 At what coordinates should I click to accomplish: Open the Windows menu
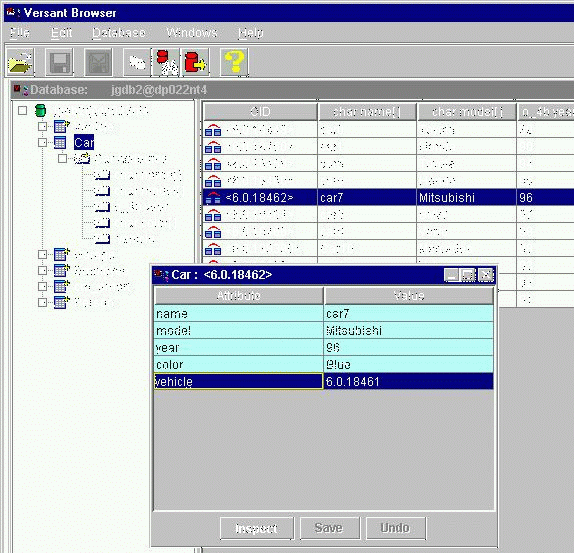(x=192, y=33)
